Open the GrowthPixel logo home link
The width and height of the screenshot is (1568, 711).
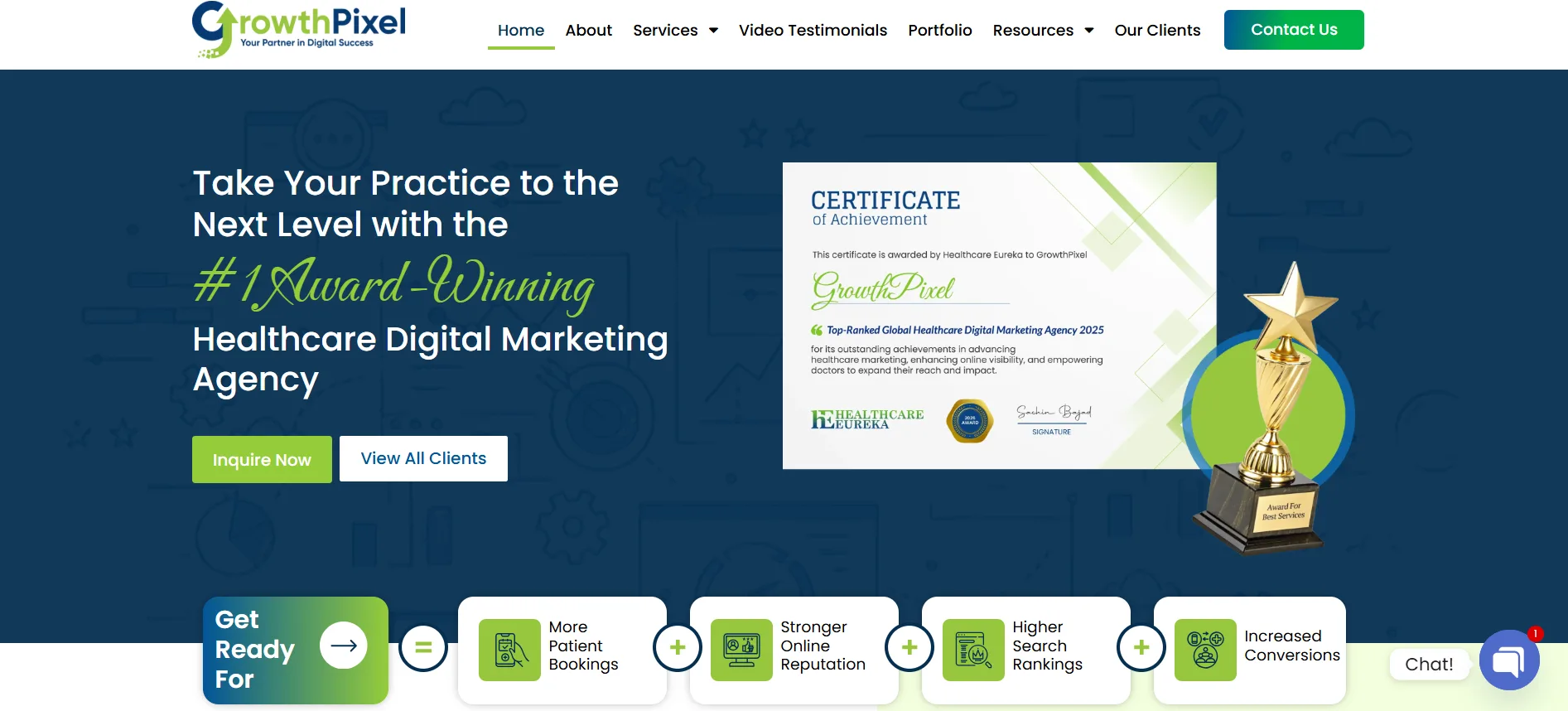click(299, 30)
